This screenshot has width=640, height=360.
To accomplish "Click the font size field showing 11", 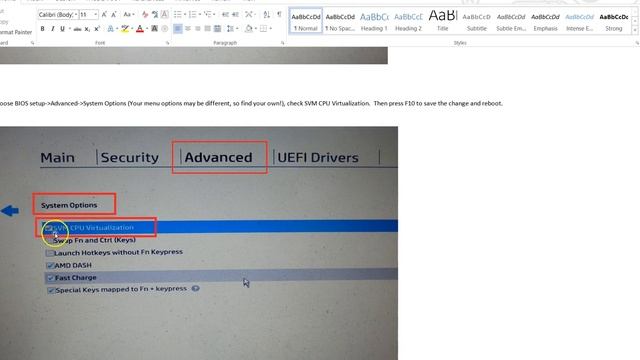I will pos(86,15).
